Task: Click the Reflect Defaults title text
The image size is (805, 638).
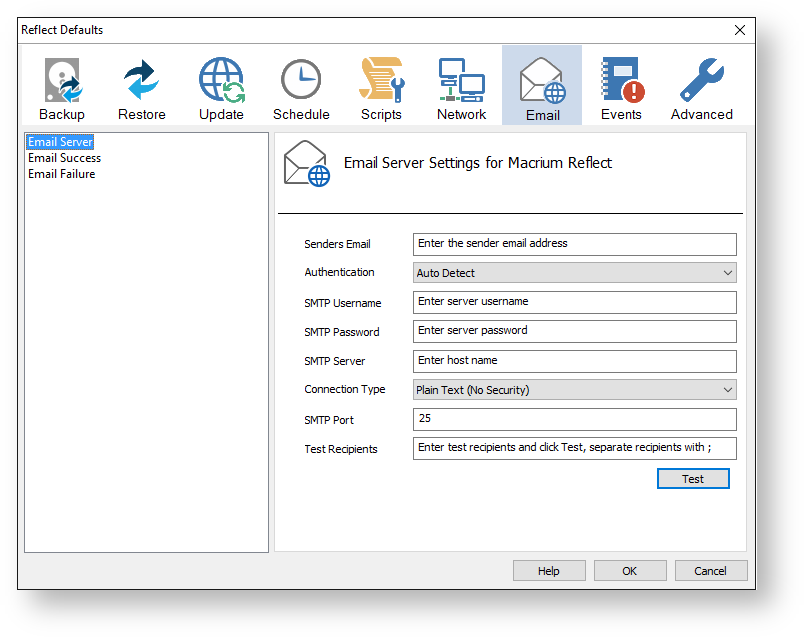Action: click(62, 30)
